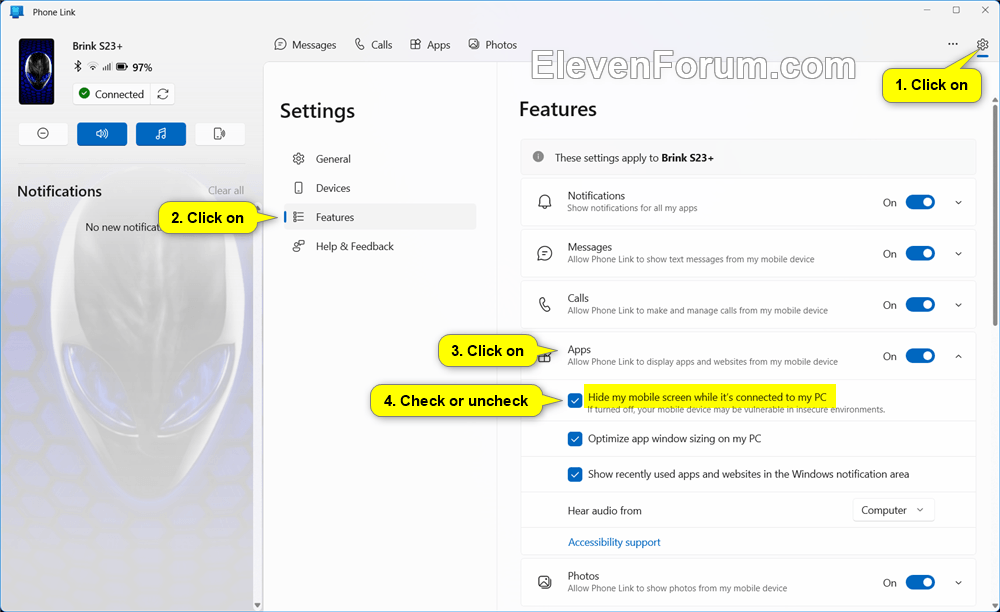Disable the Photos toggle switch
The height and width of the screenshot is (612, 1000).
[x=920, y=582]
